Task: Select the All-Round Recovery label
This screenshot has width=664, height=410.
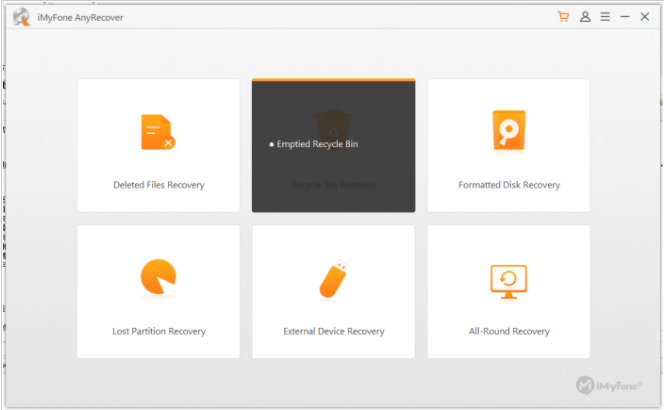Action: [509, 331]
